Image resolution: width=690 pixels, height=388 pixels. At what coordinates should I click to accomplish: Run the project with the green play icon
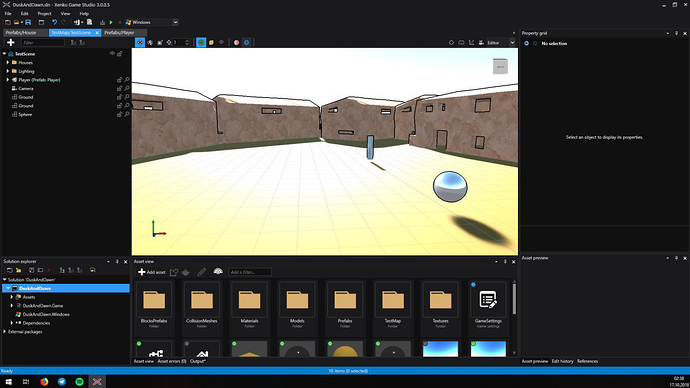point(111,22)
